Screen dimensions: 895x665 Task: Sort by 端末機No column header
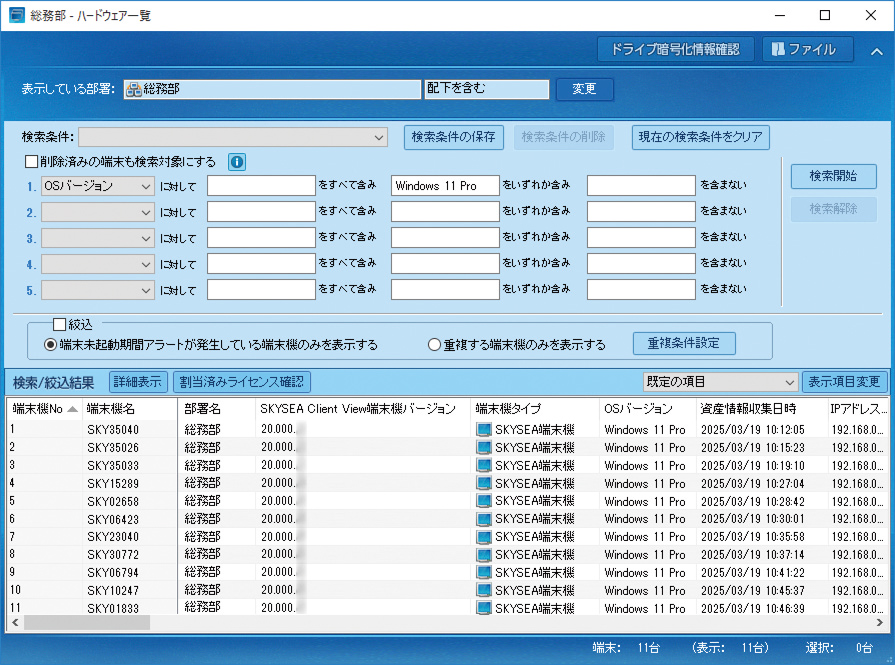click(x=45, y=409)
